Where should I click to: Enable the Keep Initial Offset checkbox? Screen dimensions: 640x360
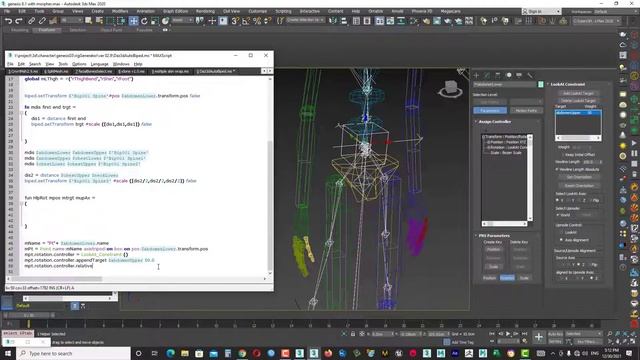tap(563, 155)
